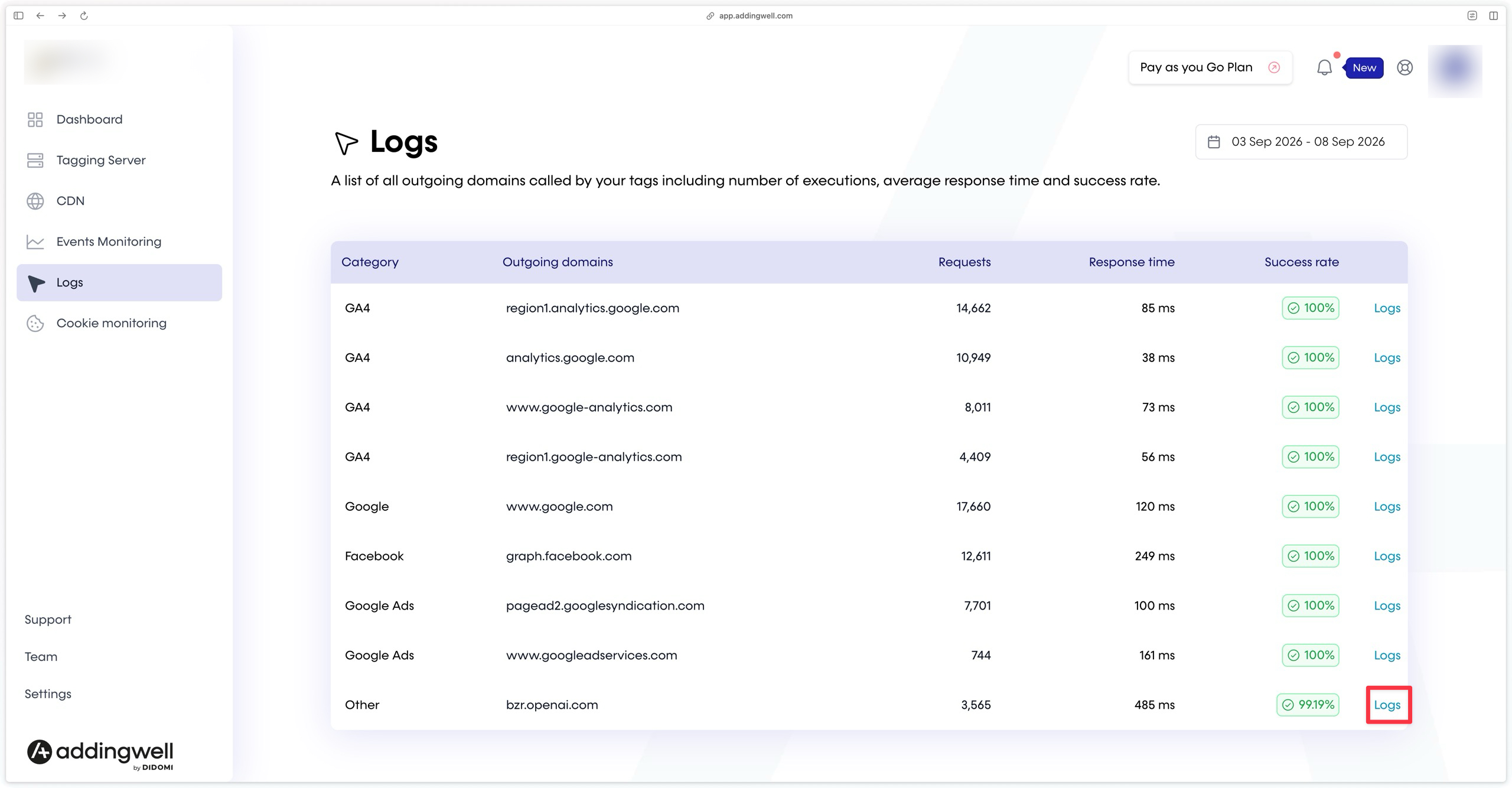The image size is (1512, 788).
Task: Click the Response time column header
Action: (1132, 262)
